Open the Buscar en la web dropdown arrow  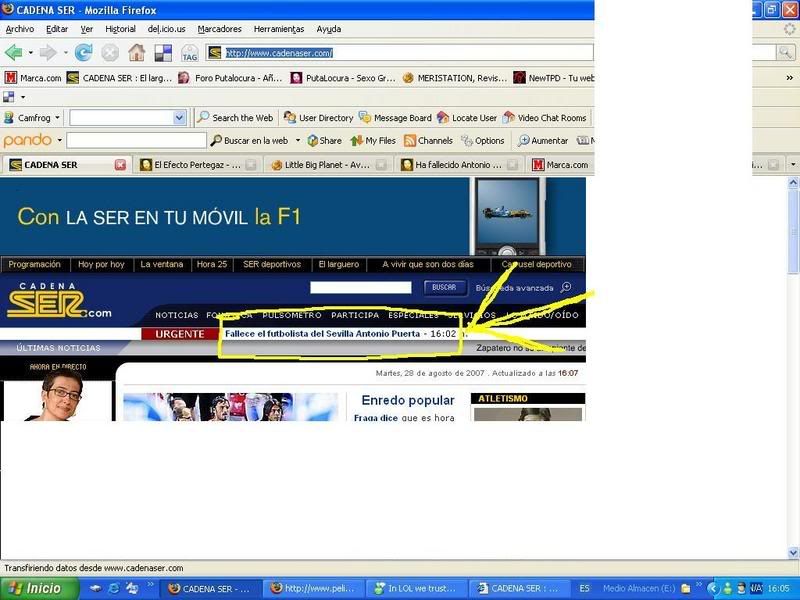(x=298, y=141)
